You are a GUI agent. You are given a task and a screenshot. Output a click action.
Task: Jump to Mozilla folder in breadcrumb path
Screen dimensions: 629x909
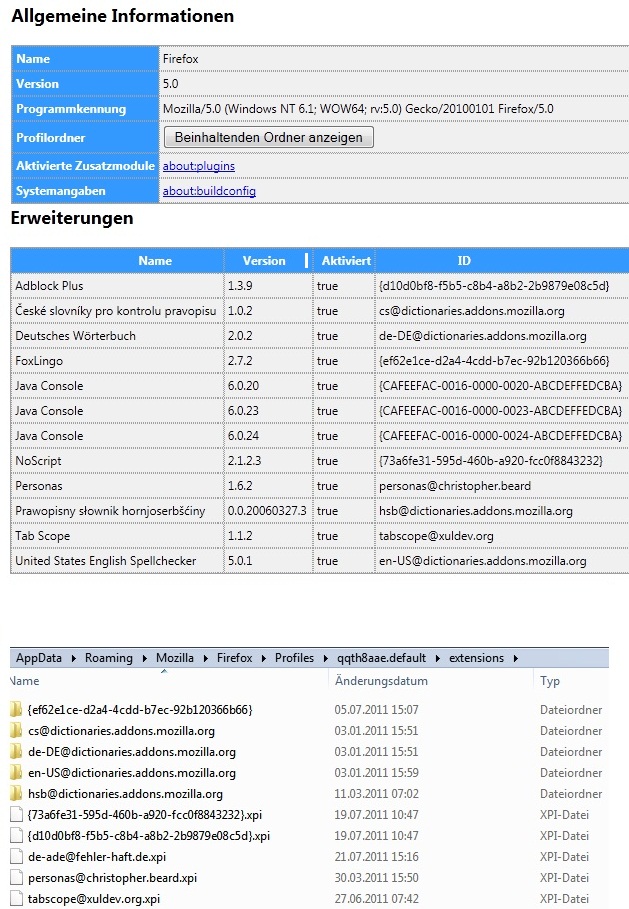coord(175,658)
